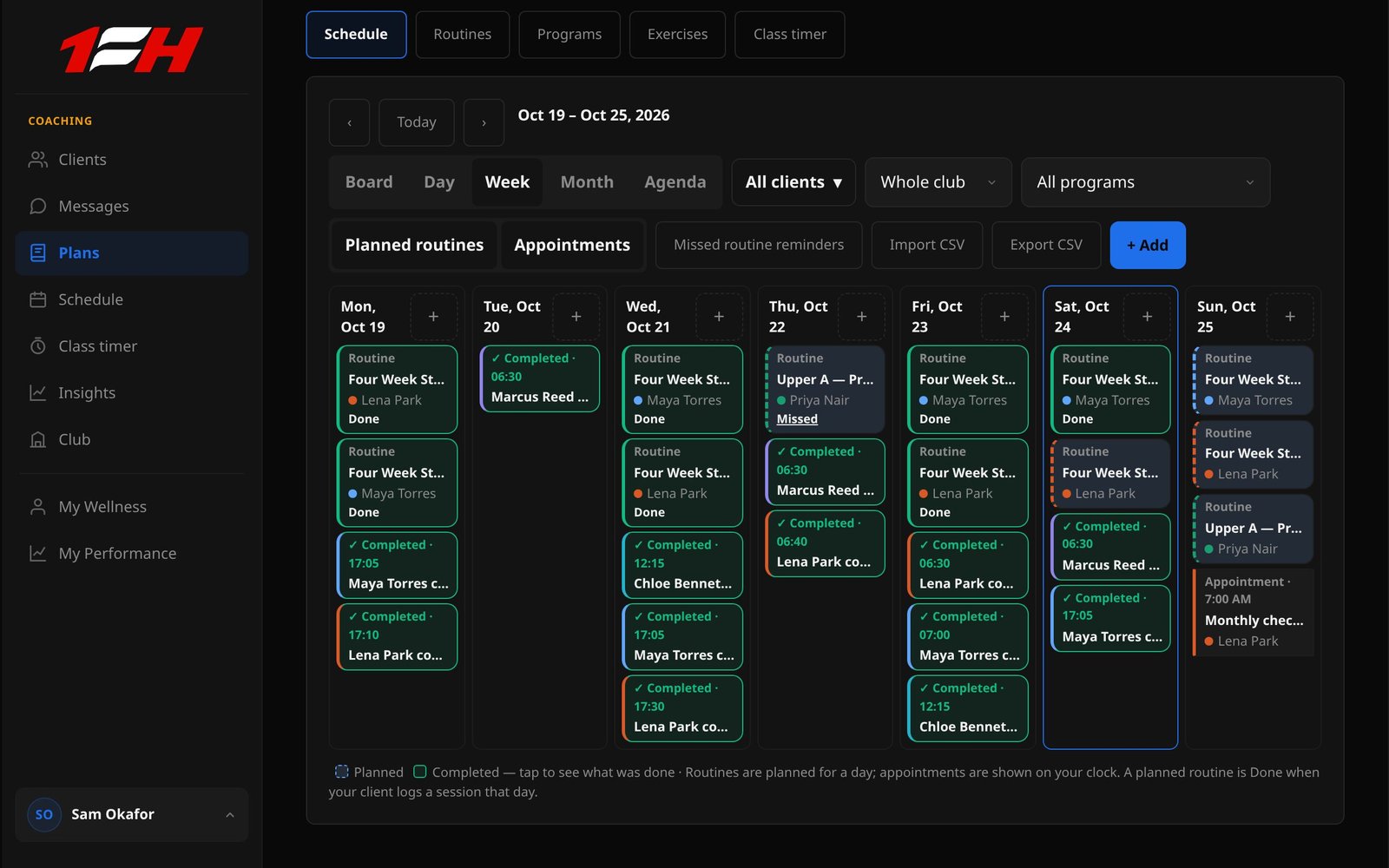Go to next week arrow

point(484,122)
